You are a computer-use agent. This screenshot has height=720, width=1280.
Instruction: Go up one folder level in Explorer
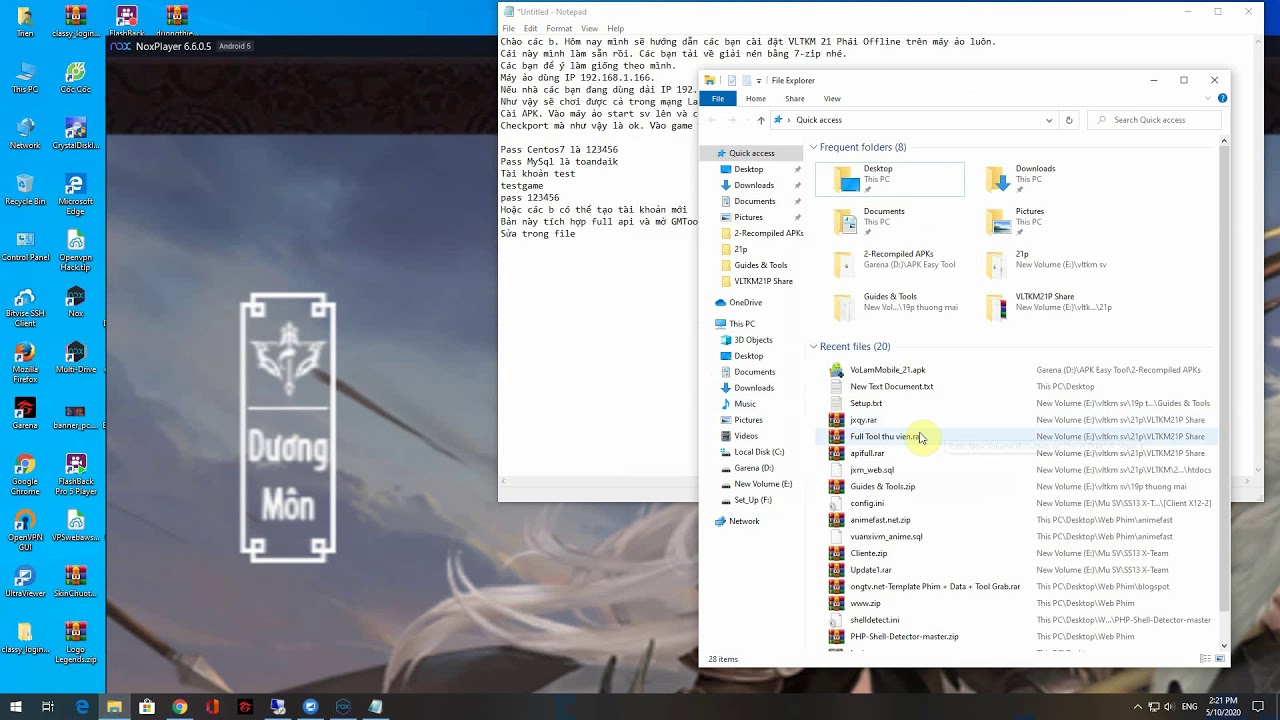[x=761, y=120]
